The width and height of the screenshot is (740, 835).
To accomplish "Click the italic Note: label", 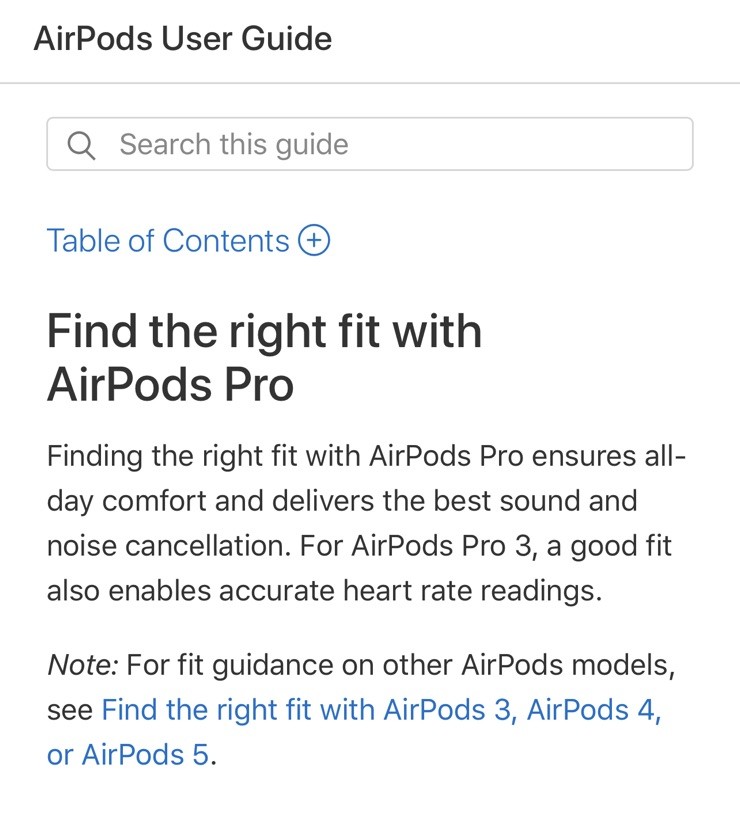I will pos(83,665).
